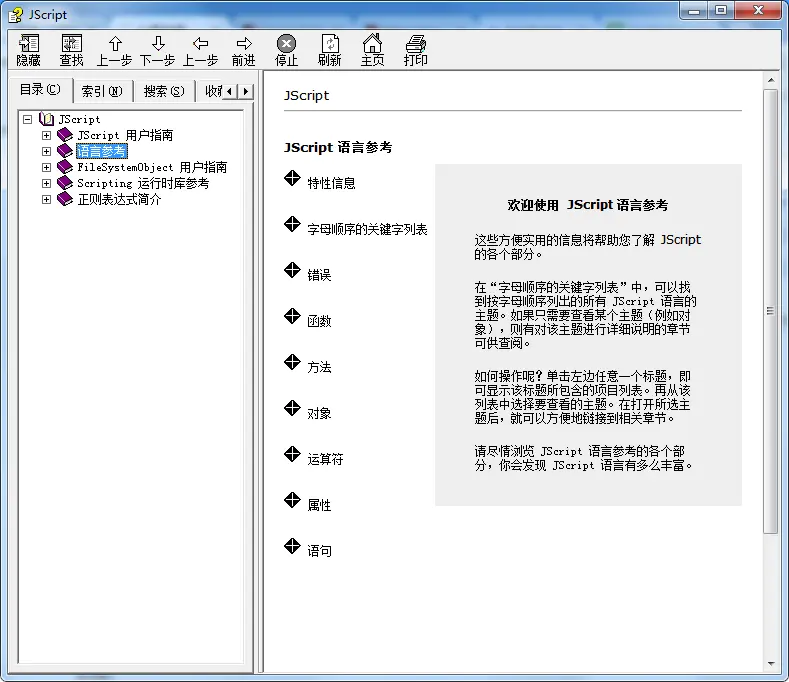
Task: Expand the FileSystemObject 用户指南 node
Action: coord(46,167)
